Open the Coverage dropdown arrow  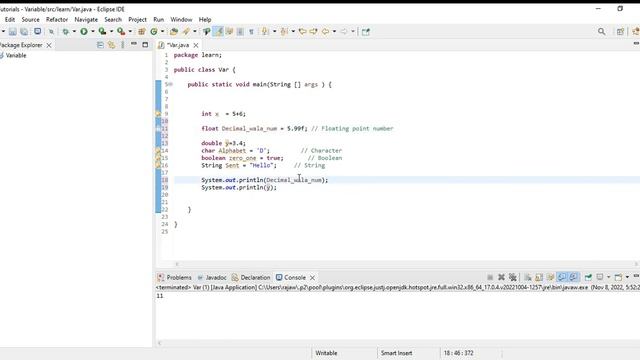[111, 31]
